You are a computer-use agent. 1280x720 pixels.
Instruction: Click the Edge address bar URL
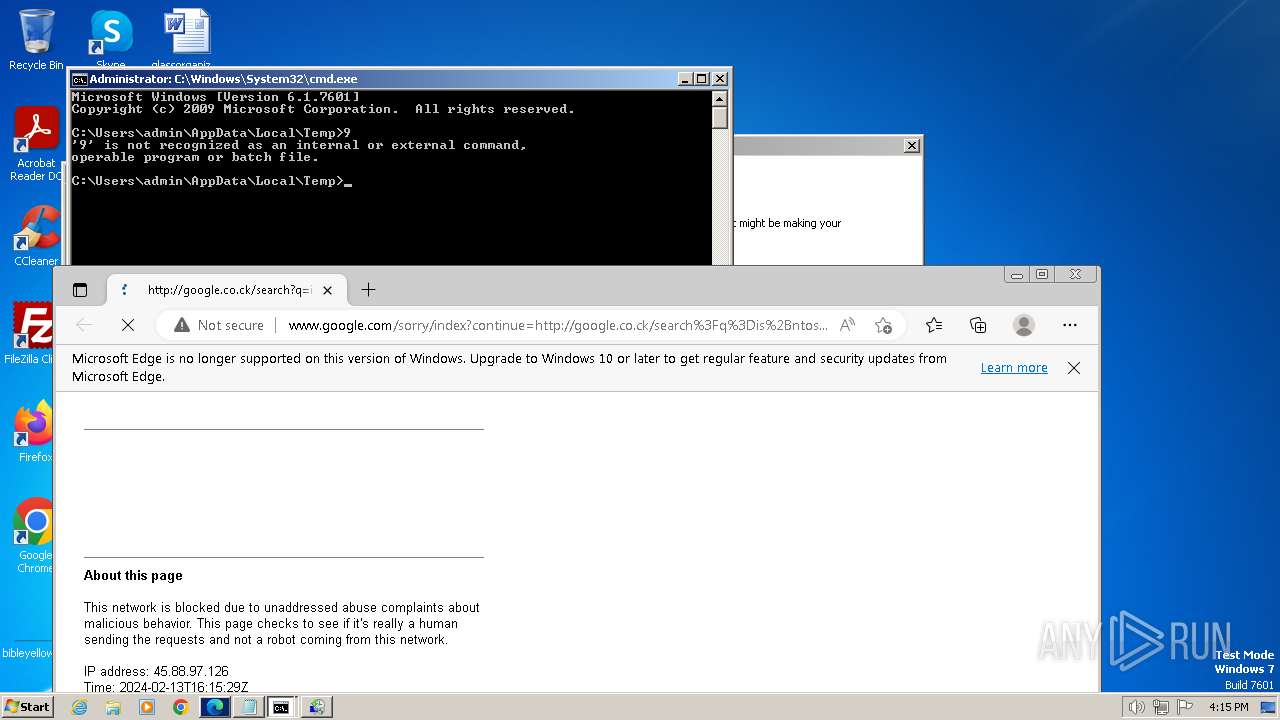pos(558,325)
